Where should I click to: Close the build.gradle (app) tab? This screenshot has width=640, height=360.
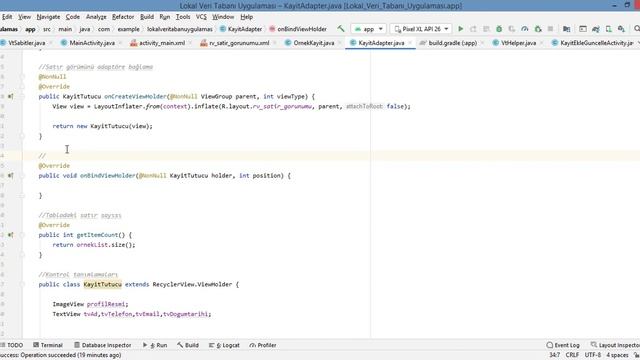pyautogui.click(x=482, y=43)
